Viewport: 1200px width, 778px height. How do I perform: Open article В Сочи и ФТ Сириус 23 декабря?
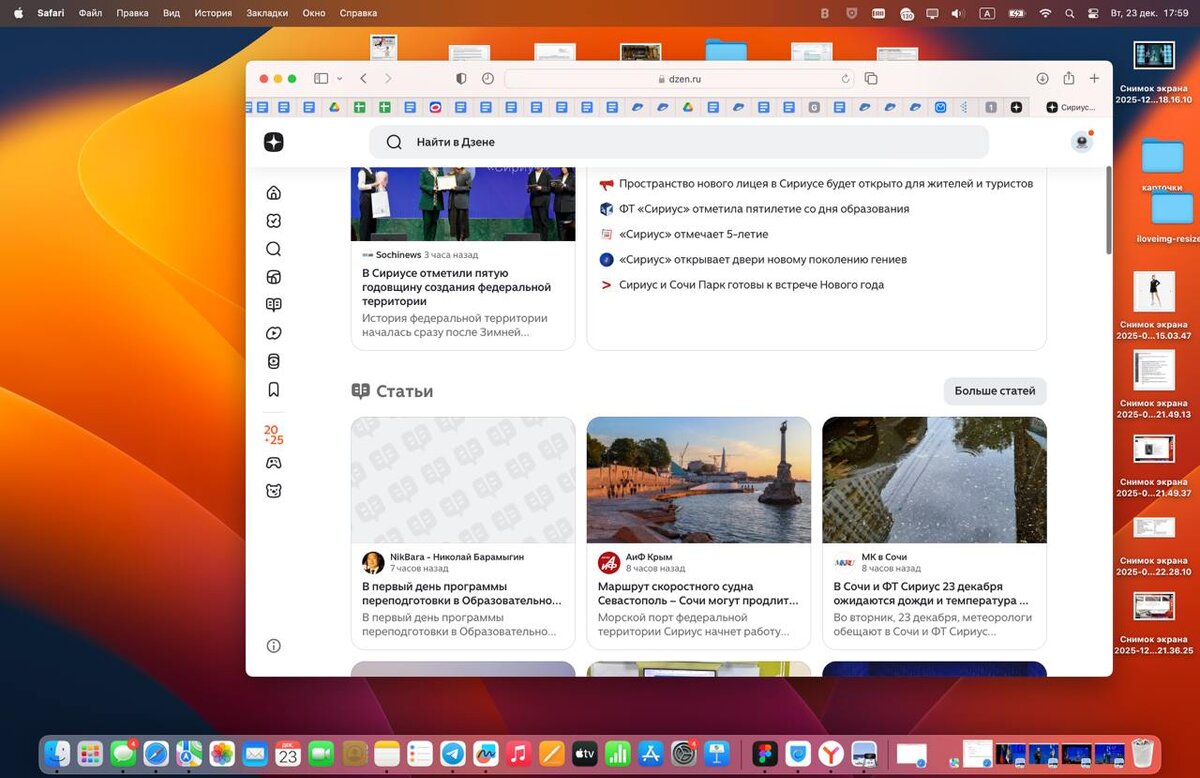pos(932,594)
